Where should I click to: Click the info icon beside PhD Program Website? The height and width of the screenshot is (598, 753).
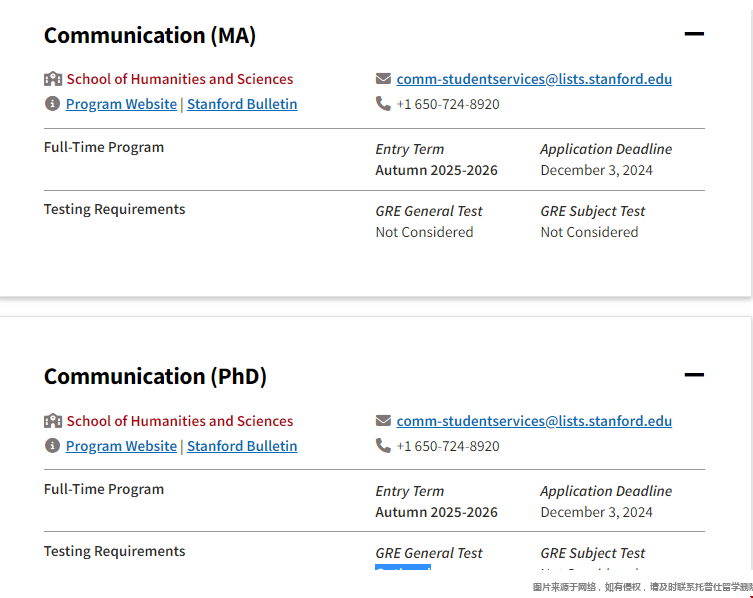tap(52, 446)
